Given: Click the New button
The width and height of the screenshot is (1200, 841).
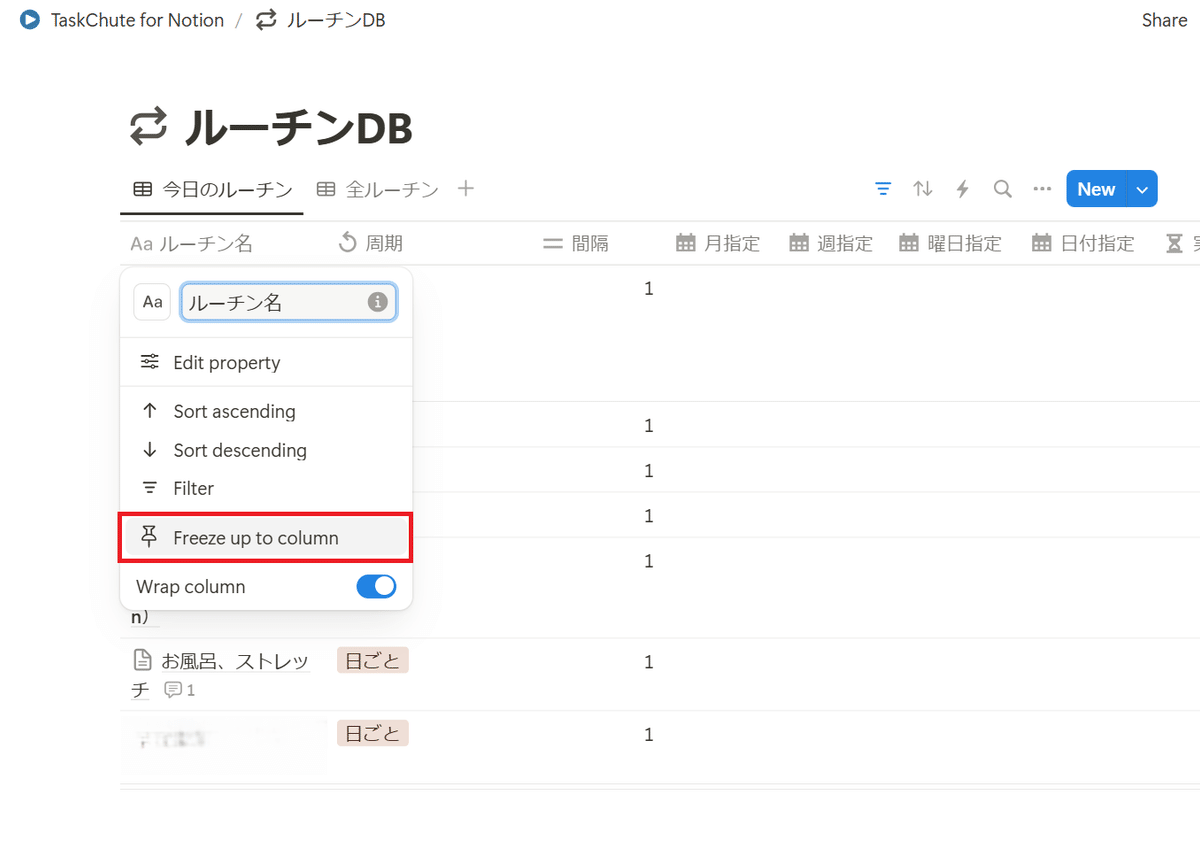Looking at the screenshot, I should click(1095, 188).
